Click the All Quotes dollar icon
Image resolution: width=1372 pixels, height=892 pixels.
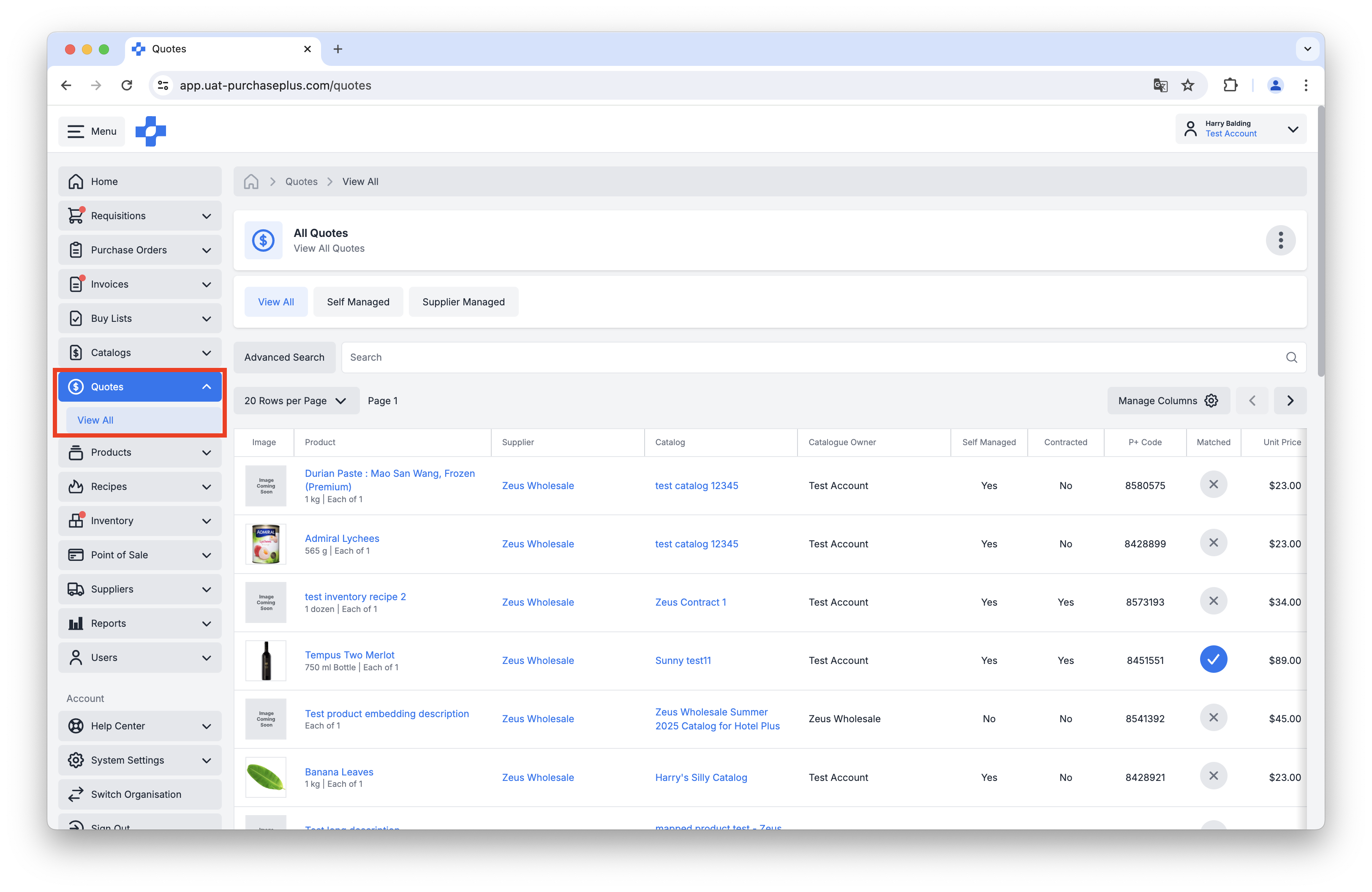point(264,240)
